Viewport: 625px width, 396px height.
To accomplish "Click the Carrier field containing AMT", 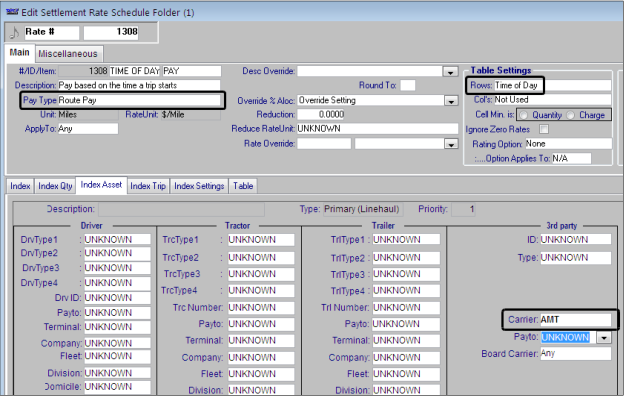I will pyautogui.click(x=575, y=320).
